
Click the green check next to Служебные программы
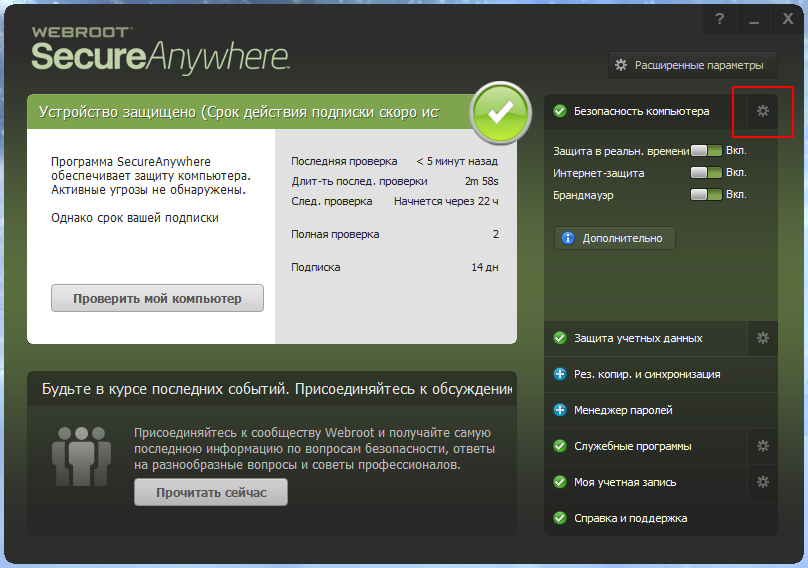point(560,446)
